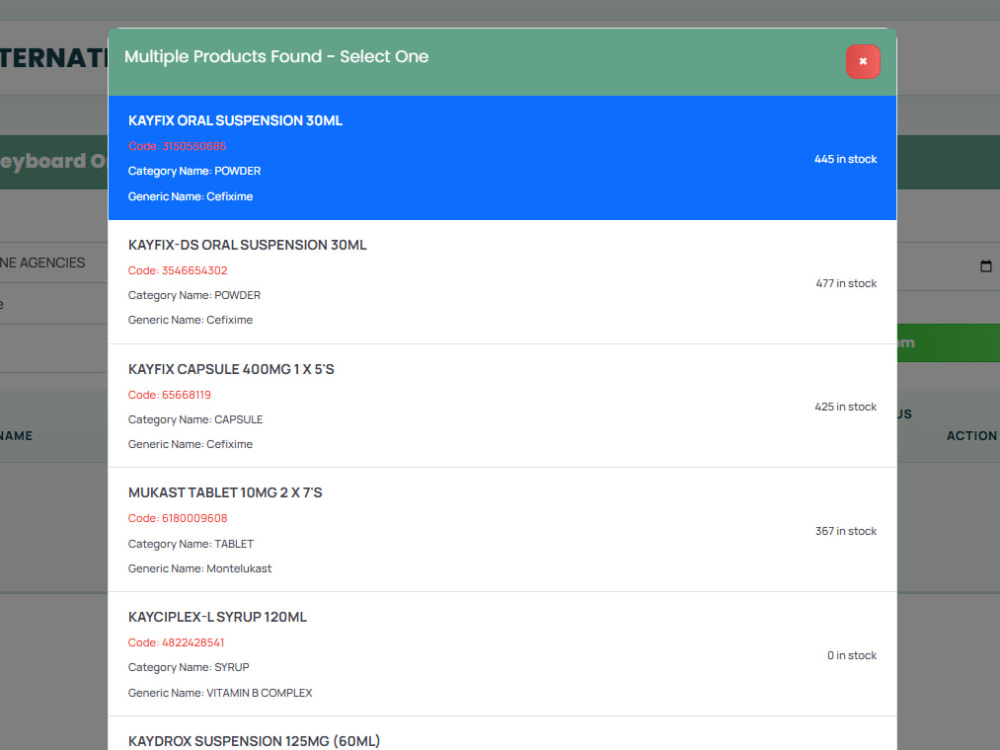Click Category Name: CAPSULE text
Image resolution: width=1000 pixels, height=750 pixels.
[195, 420]
